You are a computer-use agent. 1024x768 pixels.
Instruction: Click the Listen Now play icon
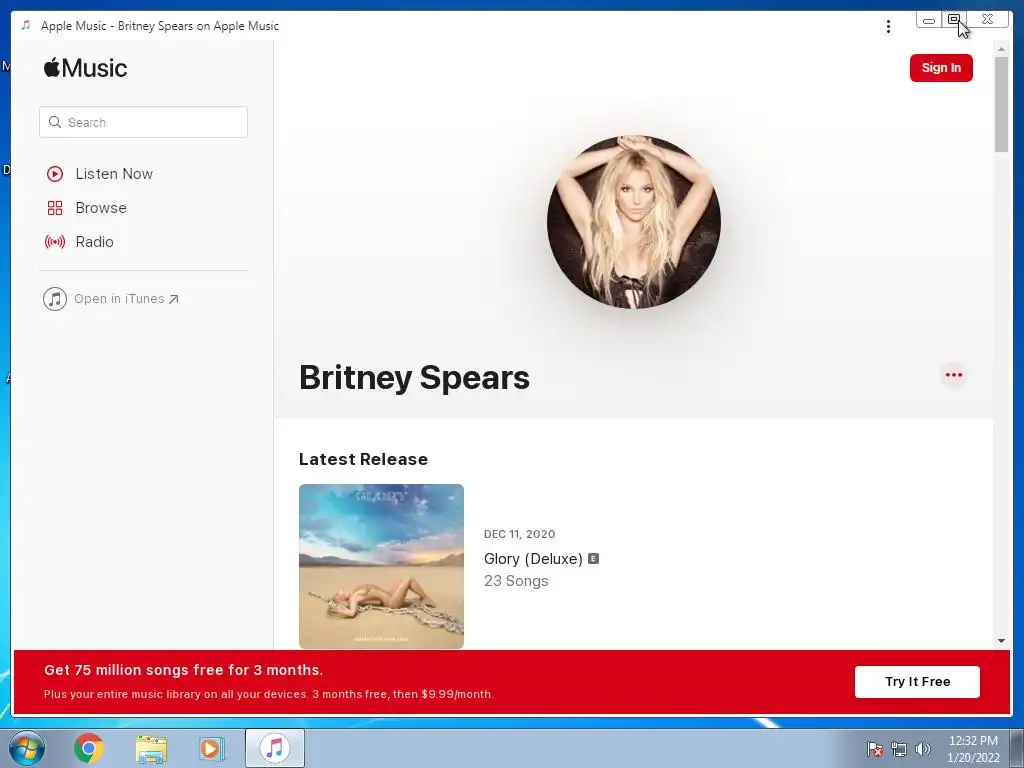coord(55,174)
